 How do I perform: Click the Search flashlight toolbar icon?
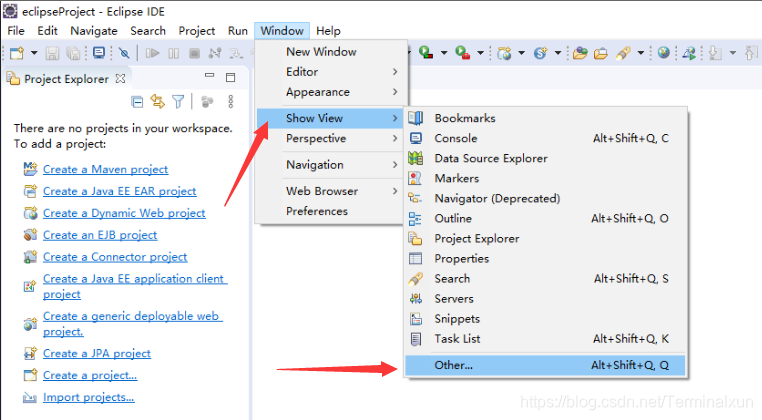[623, 52]
